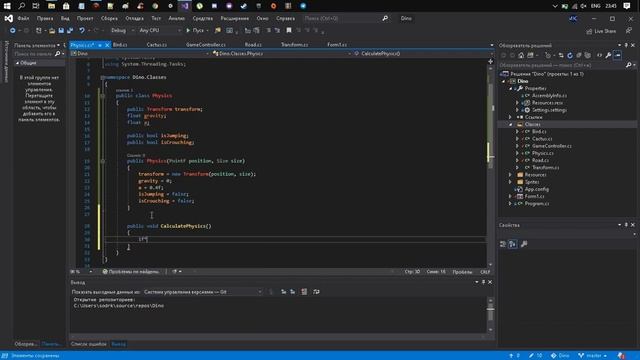
Task: Click the Navigate Backward toolbar button
Action: pos(13,31)
